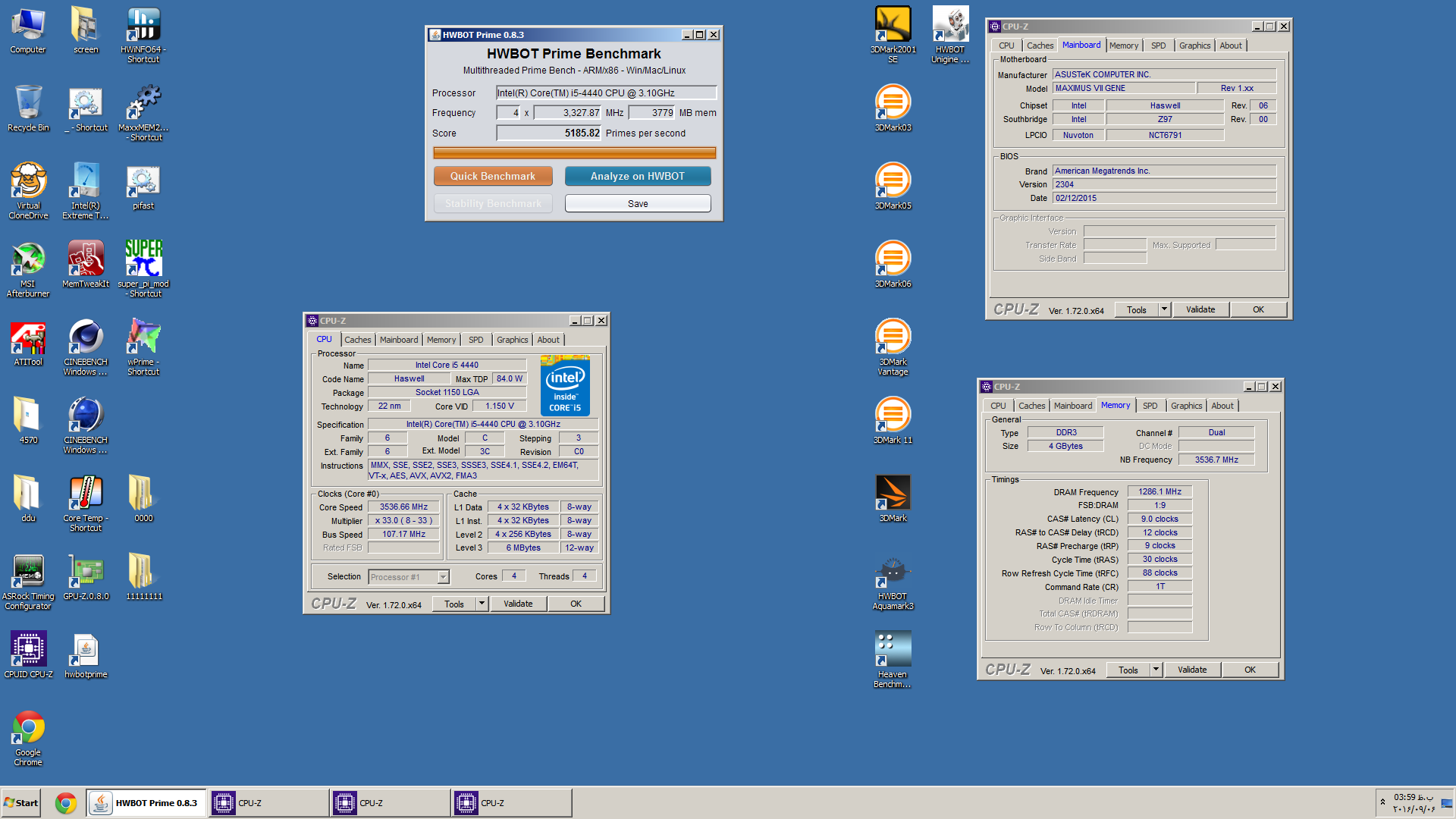Image resolution: width=1456 pixels, height=819 pixels.
Task: Click first CPU-Z taskbar button
Action: [268, 803]
